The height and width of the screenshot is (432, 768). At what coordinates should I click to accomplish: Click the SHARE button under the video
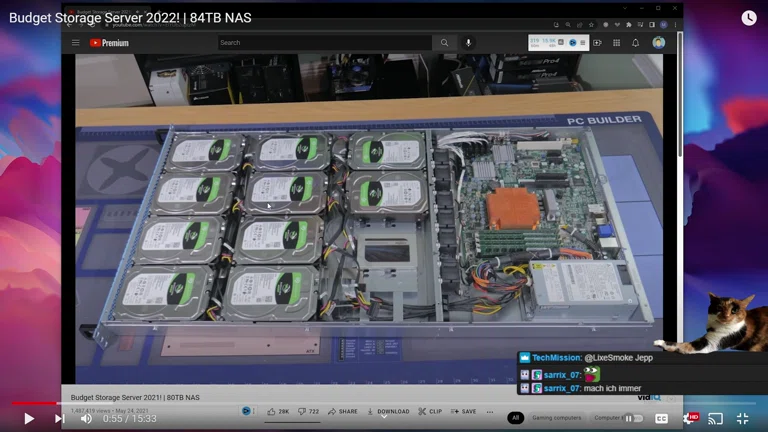(x=342, y=411)
